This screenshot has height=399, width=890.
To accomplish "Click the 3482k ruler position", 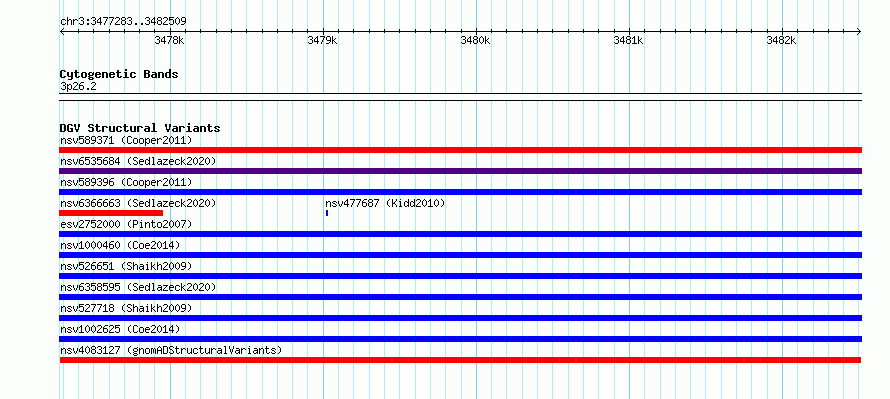I will pyautogui.click(x=782, y=40).
